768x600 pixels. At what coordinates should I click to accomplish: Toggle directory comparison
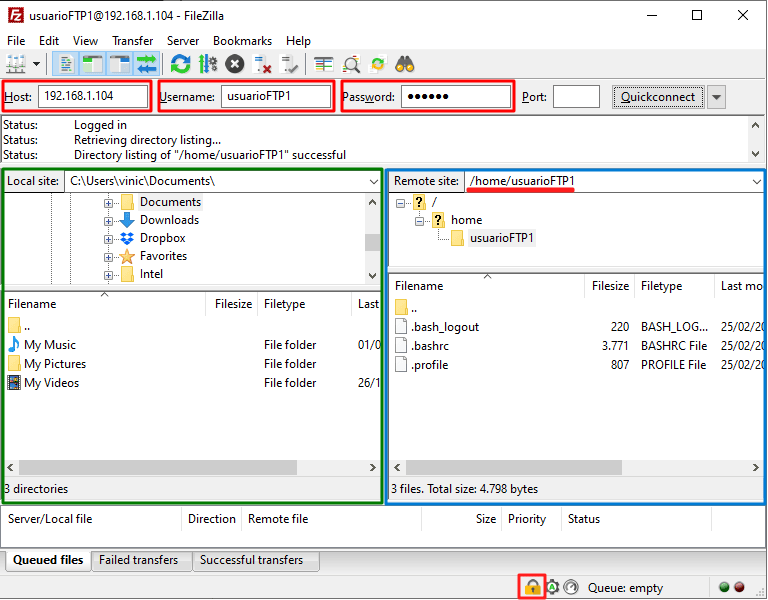351,64
